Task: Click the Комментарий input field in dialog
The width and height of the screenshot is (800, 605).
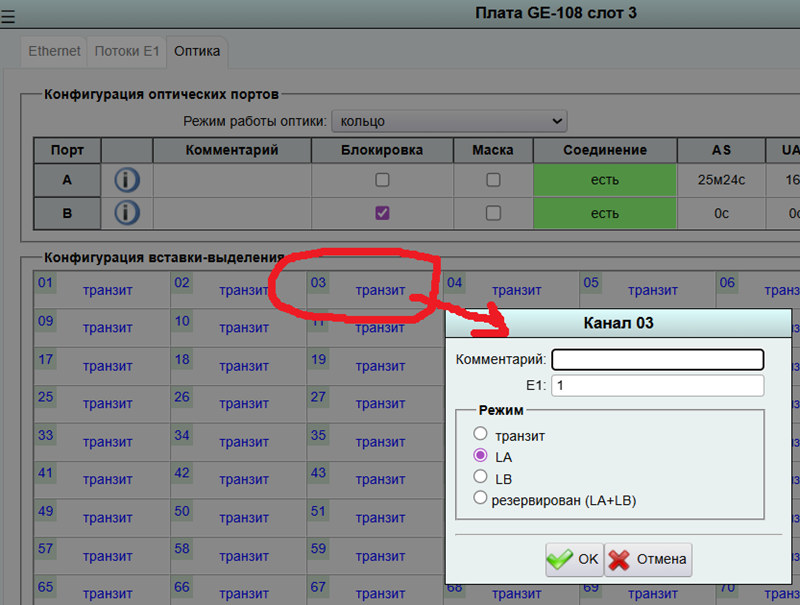Action: click(x=657, y=359)
